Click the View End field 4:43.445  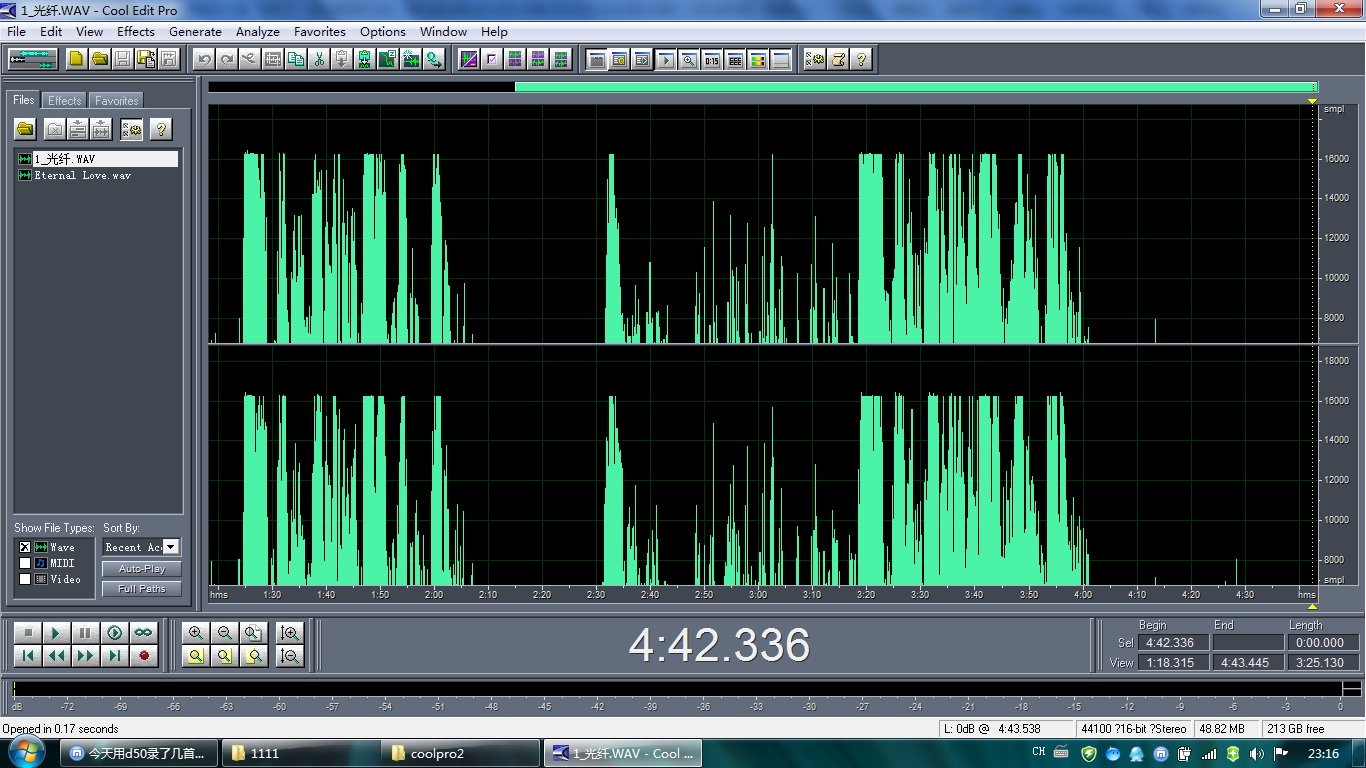click(1247, 662)
